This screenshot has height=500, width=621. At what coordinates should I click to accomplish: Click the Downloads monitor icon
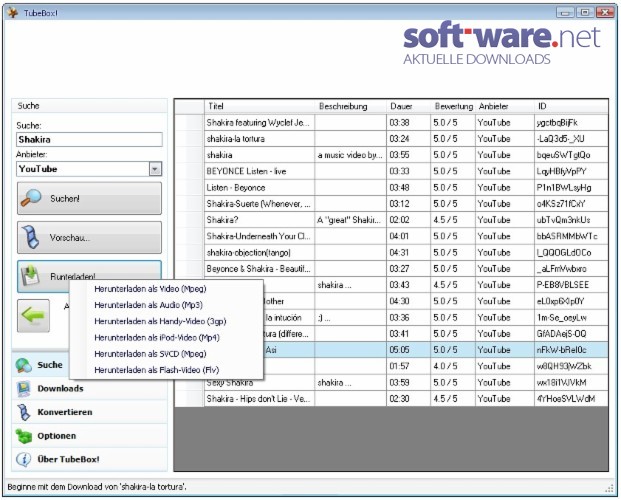[24, 389]
